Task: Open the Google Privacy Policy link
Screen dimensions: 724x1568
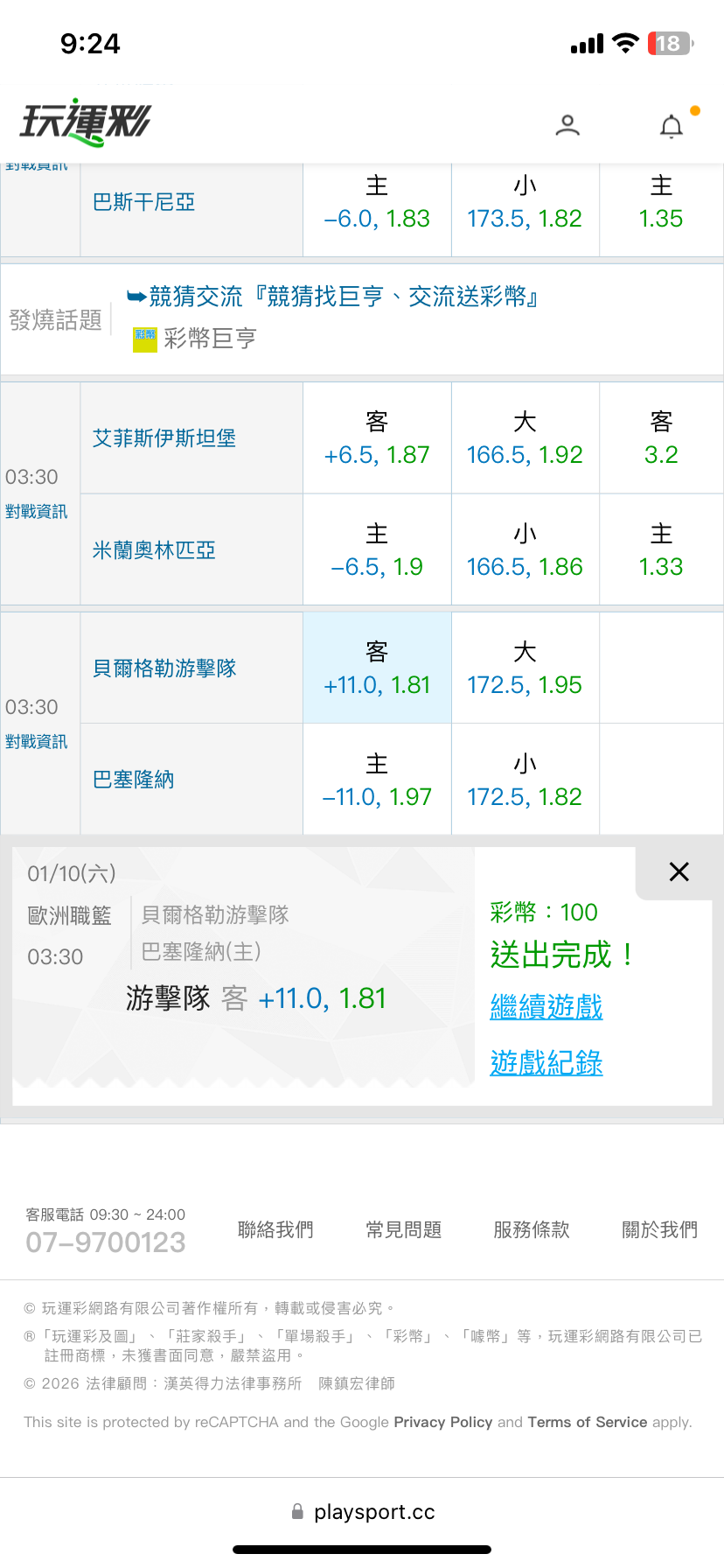Action: pos(443,1422)
